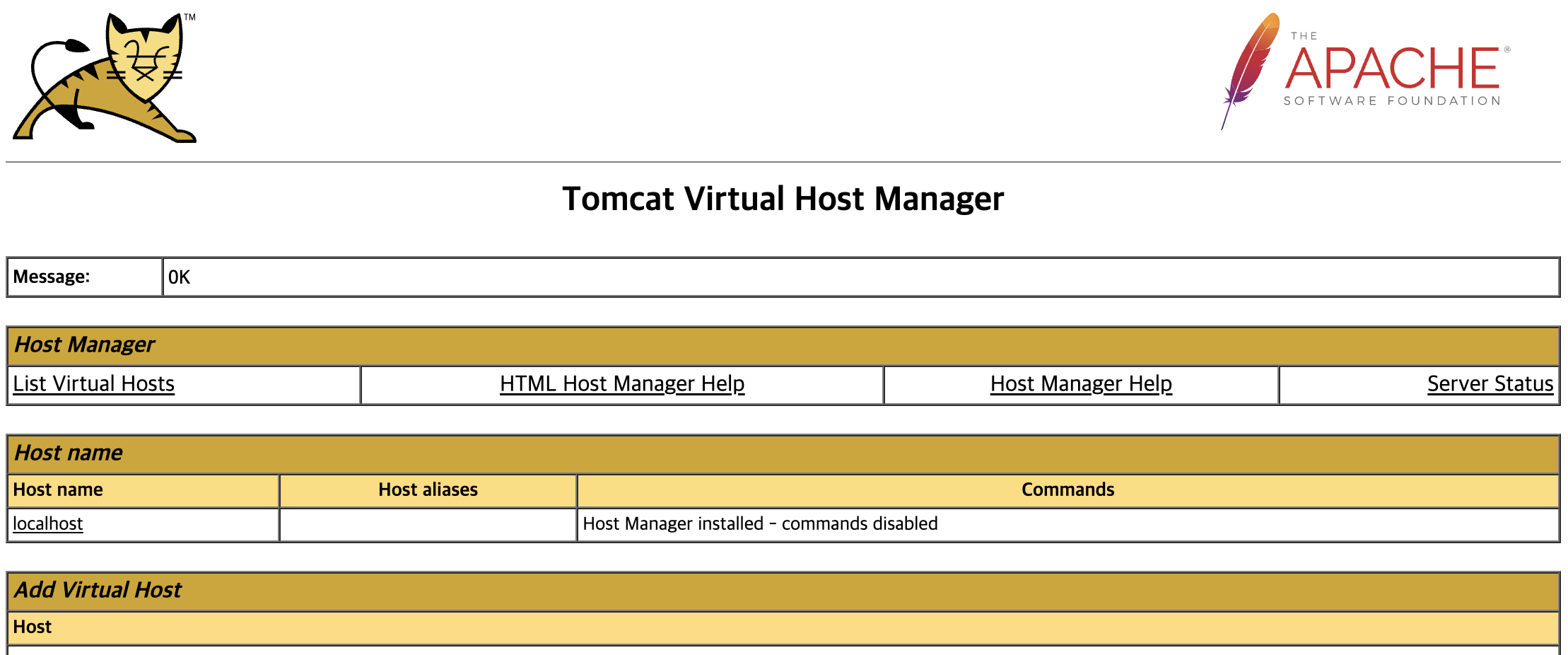The height and width of the screenshot is (655, 1568).
Task: Click the italic Host name section header
Action: [x=783, y=453]
